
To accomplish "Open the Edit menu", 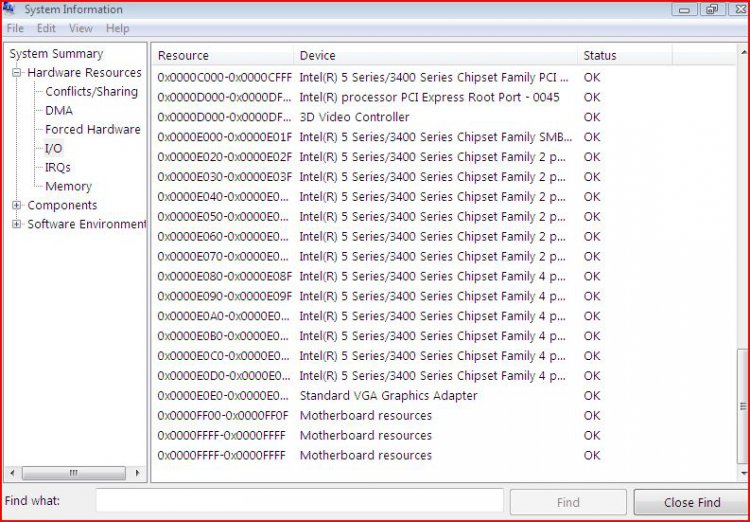I will (46, 29).
